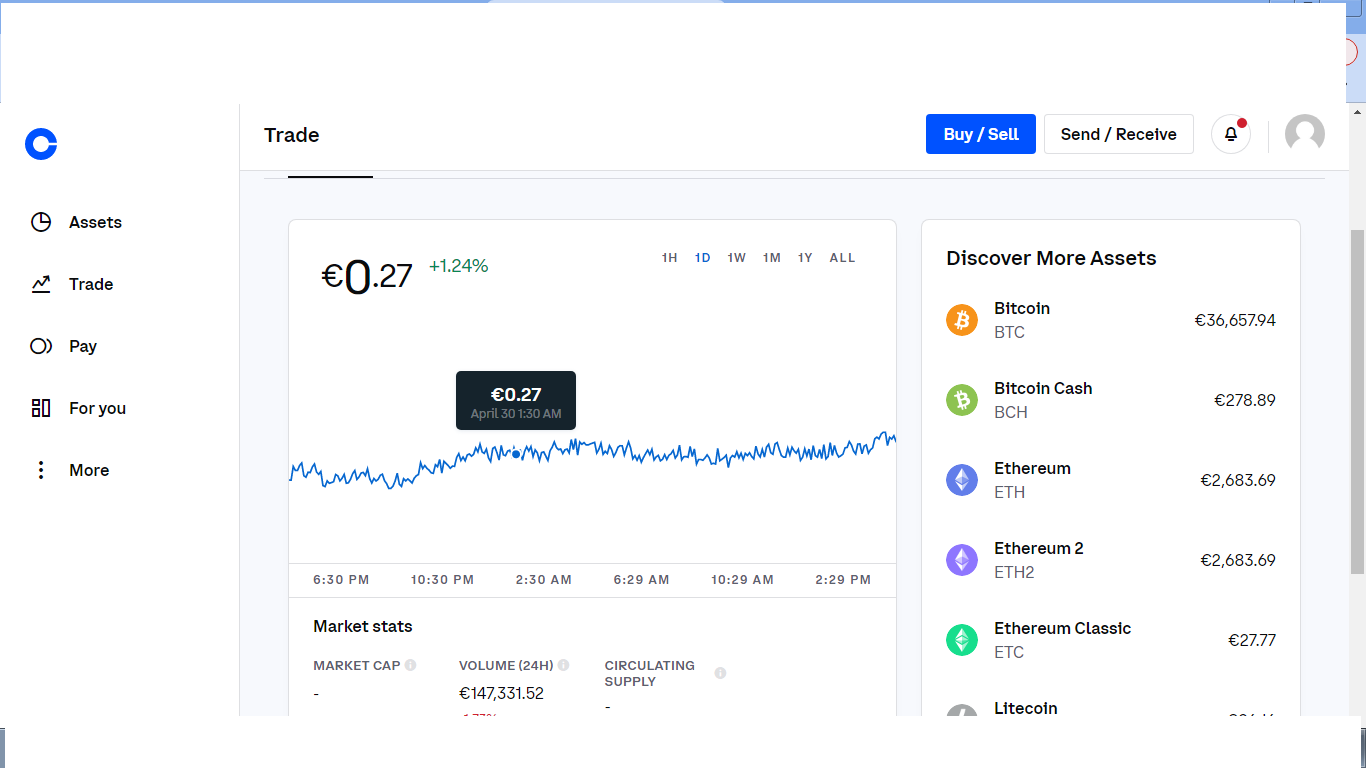
Task: Switch chart range to 1H
Action: (x=670, y=258)
